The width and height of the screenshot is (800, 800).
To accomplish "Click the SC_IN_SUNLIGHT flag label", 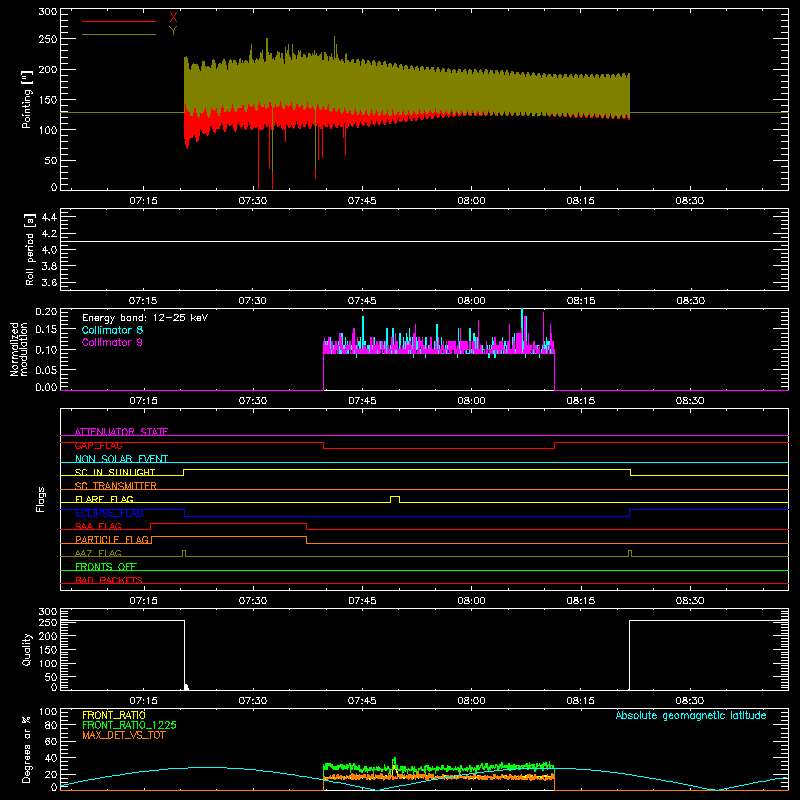I will (115, 472).
